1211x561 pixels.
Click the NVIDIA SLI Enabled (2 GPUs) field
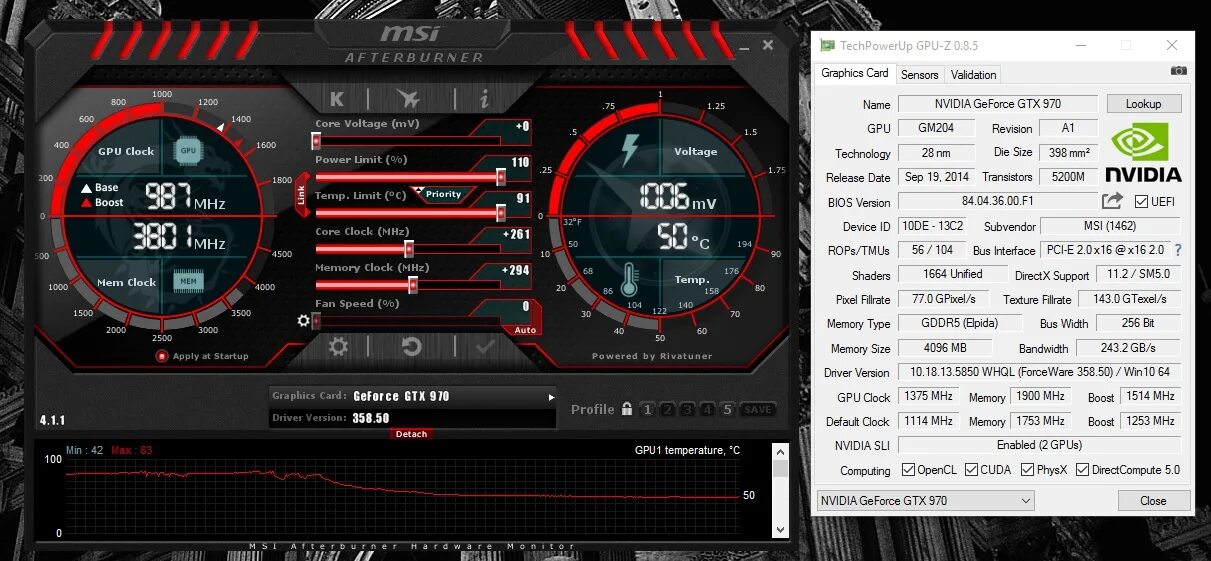coord(1039,445)
